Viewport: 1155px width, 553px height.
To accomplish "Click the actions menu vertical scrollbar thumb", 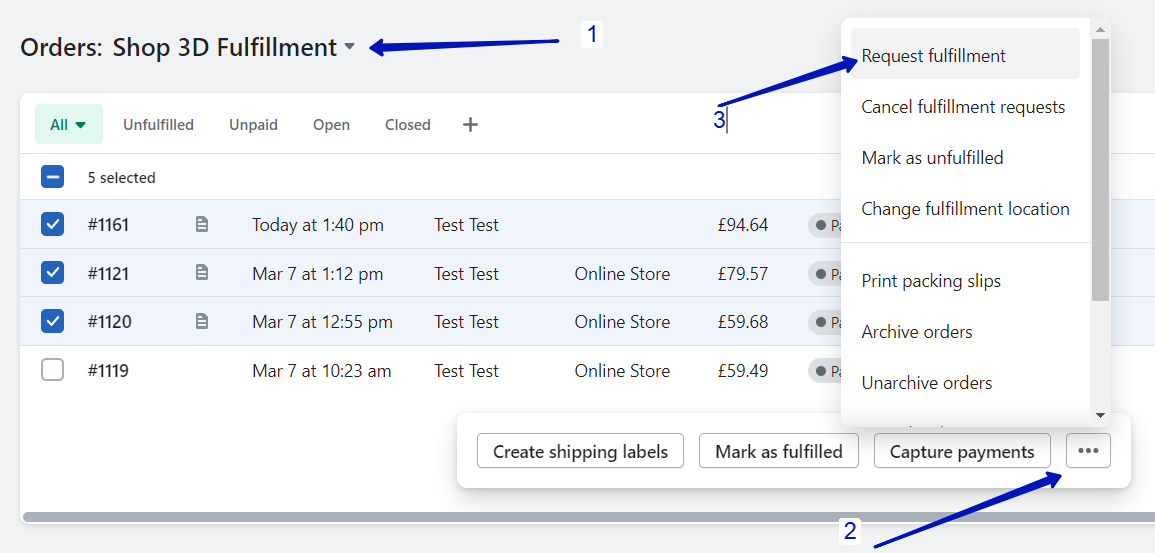I will pyautogui.click(x=1100, y=170).
